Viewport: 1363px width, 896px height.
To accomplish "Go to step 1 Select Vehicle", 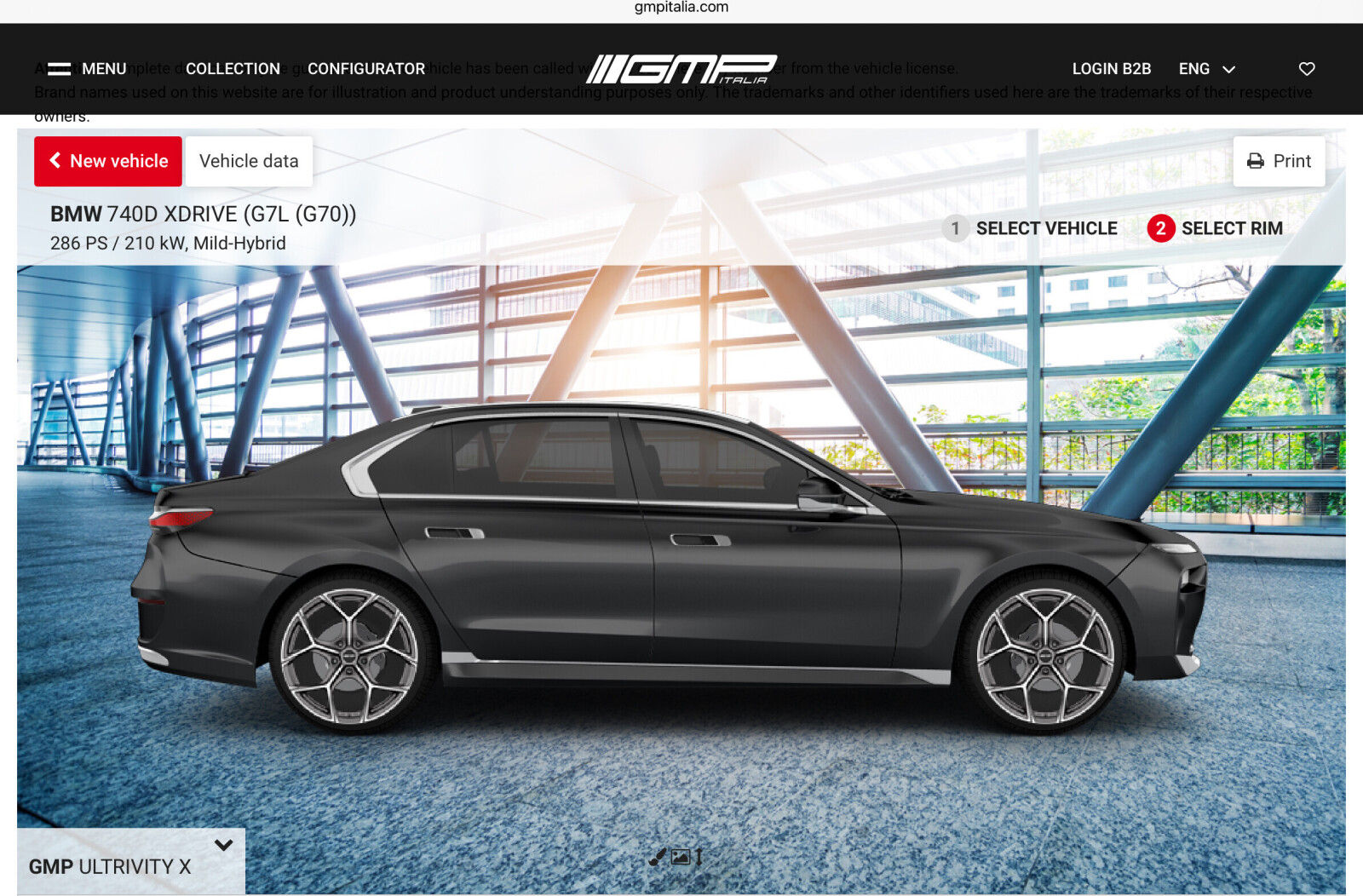I will click(1030, 228).
